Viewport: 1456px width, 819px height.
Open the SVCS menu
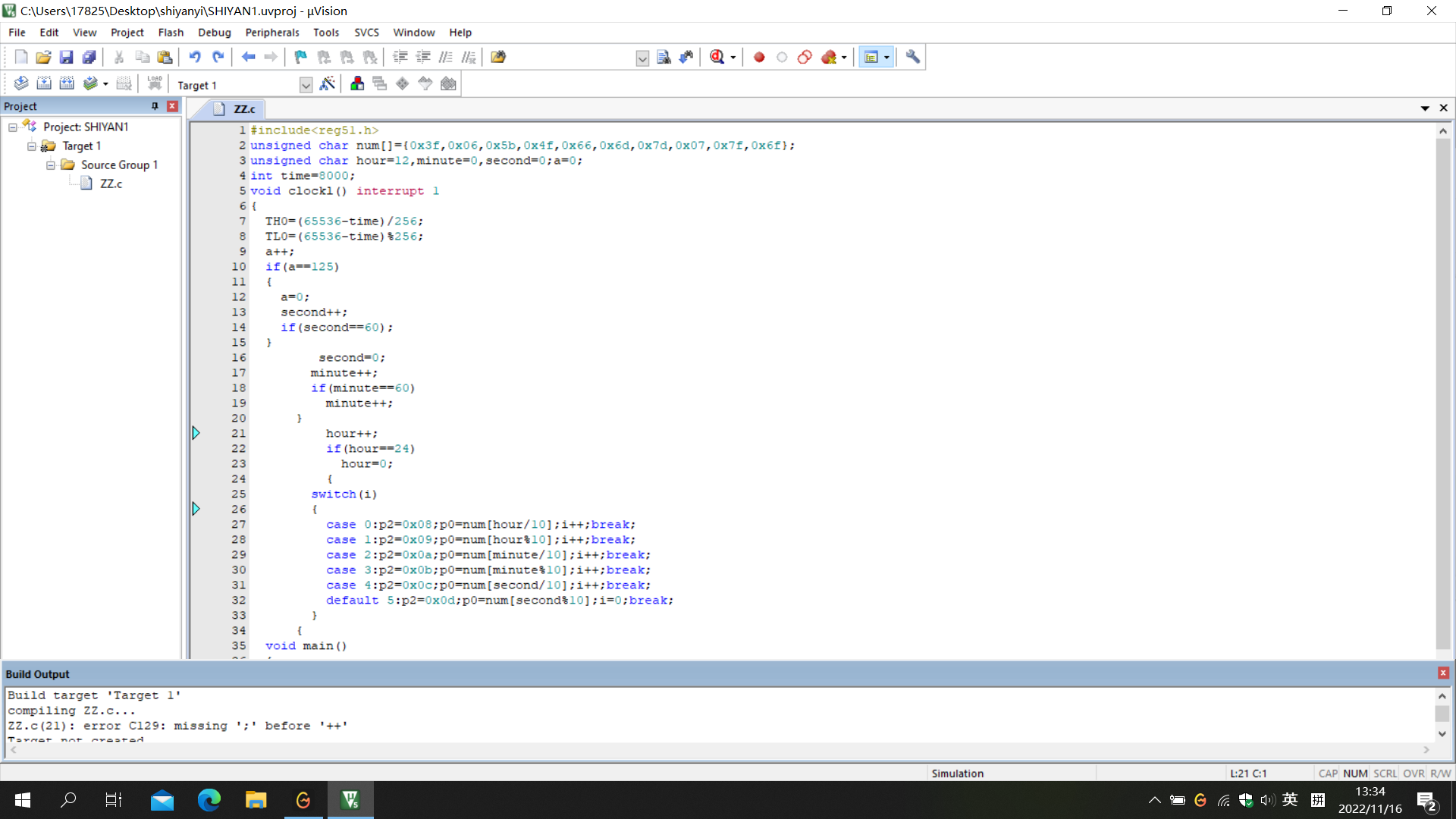366,33
